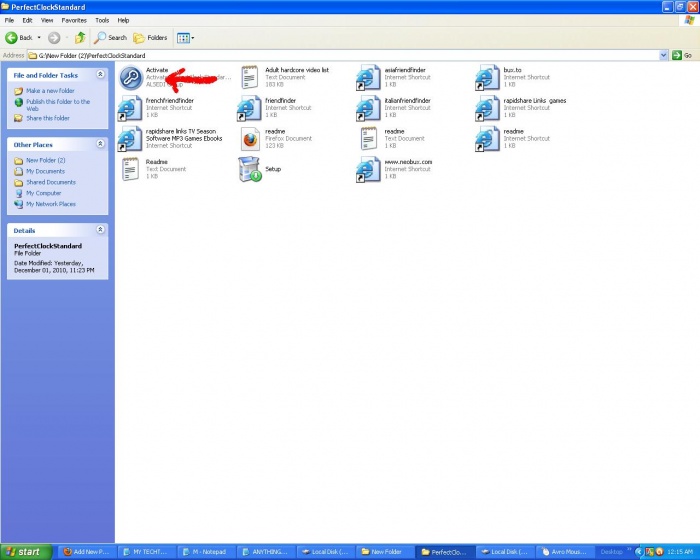Screen dimensions: 700x560
Task: Switch to MY TECHT... taskbar button
Action: coord(145,552)
